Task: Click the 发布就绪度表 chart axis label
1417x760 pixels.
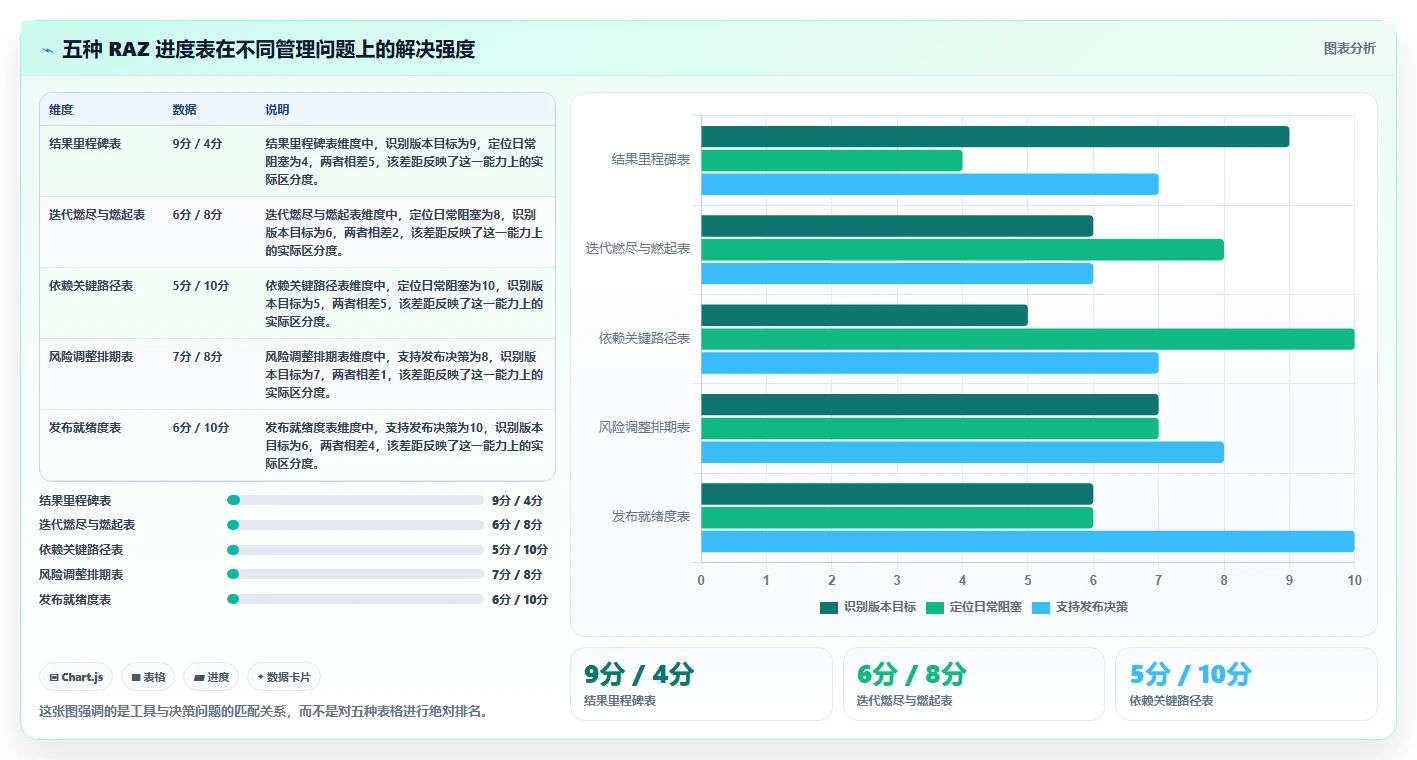Action: point(651,517)
